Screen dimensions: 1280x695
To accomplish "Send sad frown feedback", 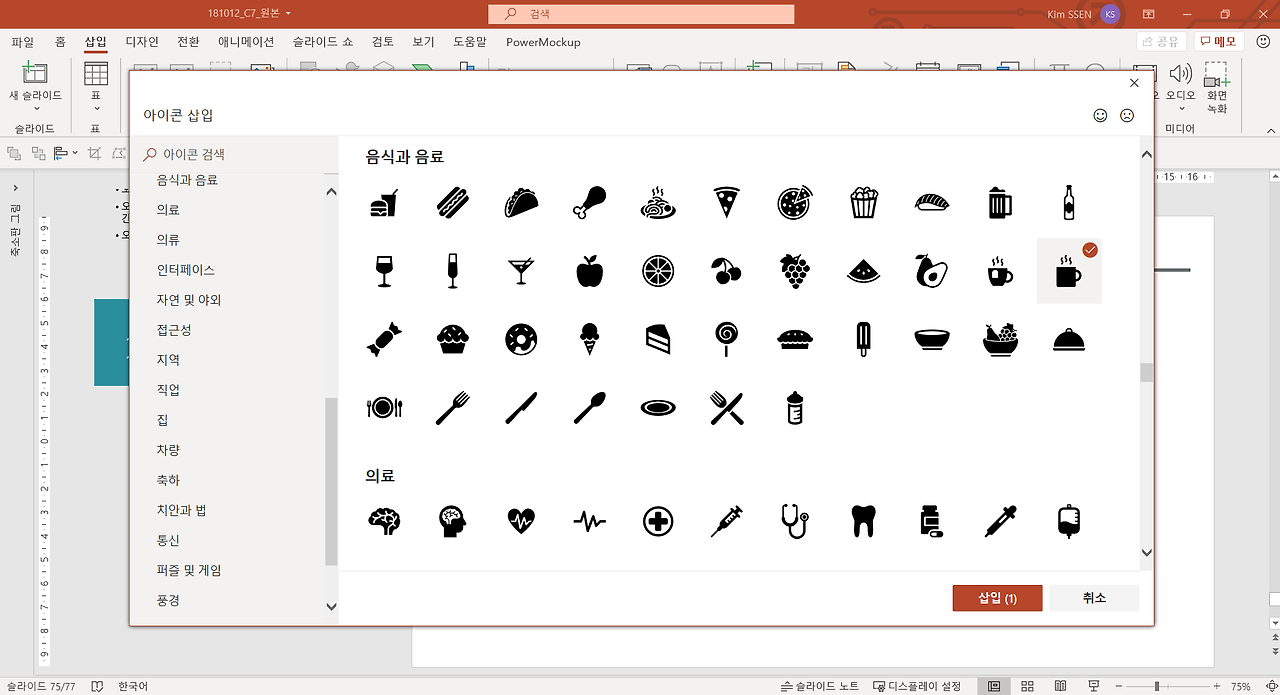I will pos(1127,115).
